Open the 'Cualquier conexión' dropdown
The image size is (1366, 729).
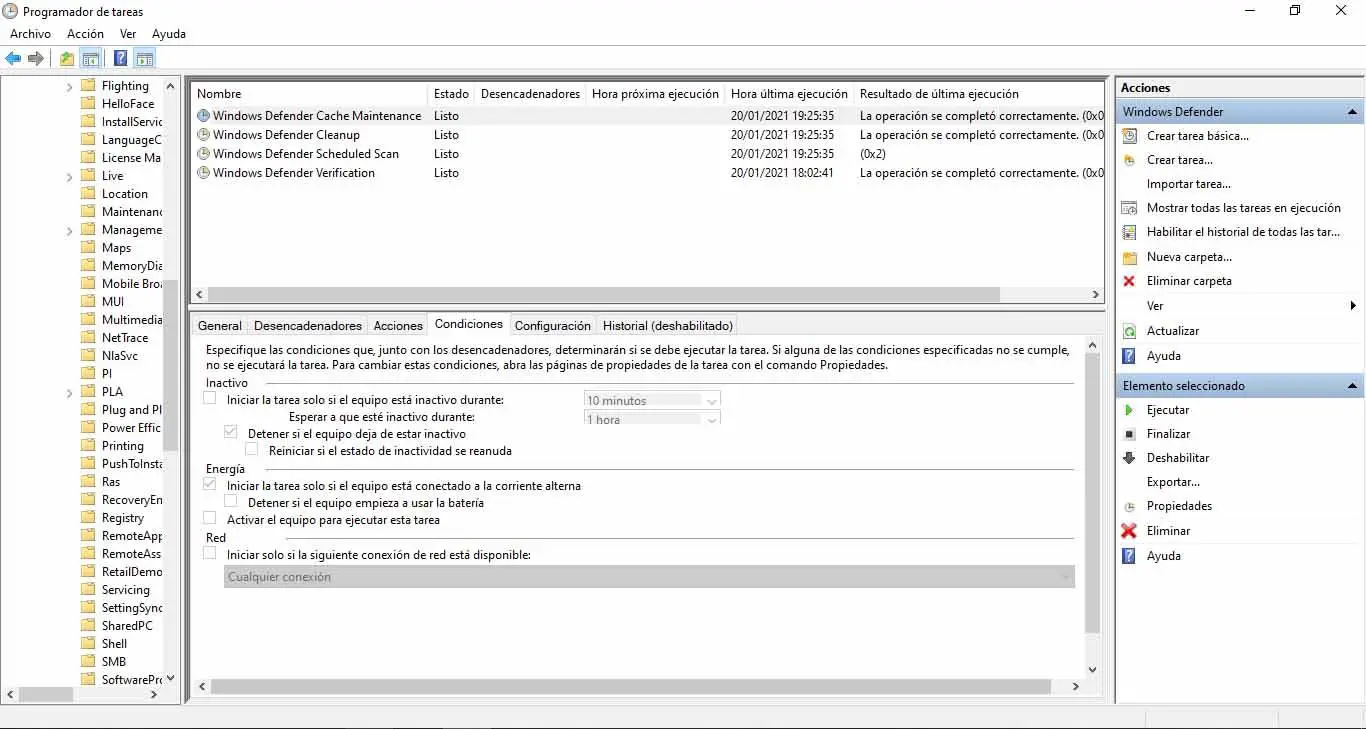(649, 577)
